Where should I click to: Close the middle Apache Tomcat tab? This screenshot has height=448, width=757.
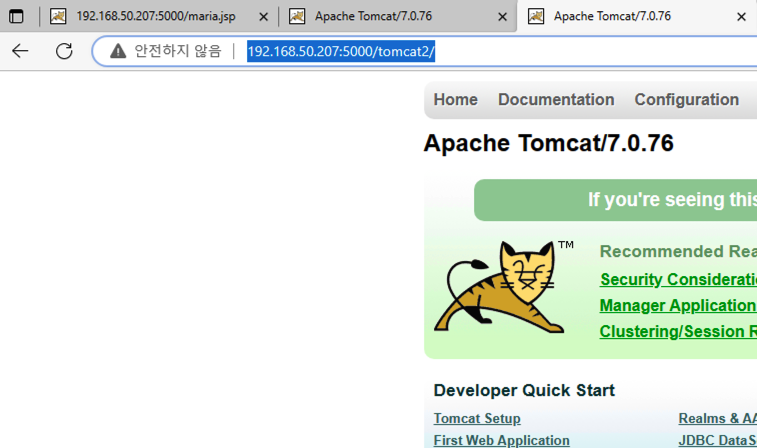(x=502, y=17)
